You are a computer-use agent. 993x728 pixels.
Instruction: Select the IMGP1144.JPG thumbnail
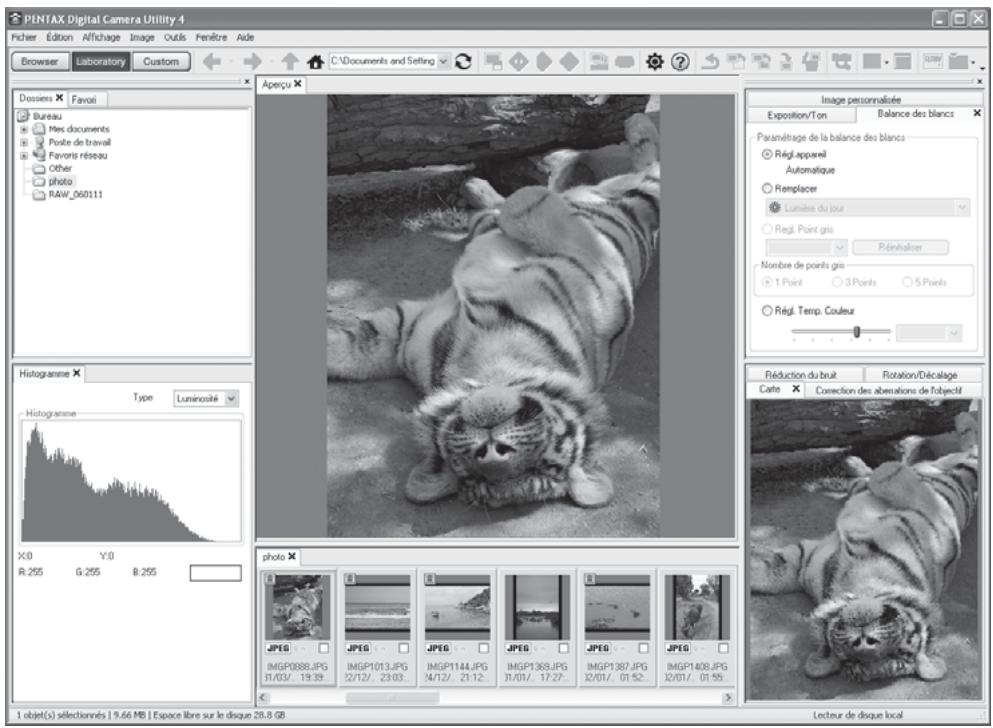(x=457, y=608)
